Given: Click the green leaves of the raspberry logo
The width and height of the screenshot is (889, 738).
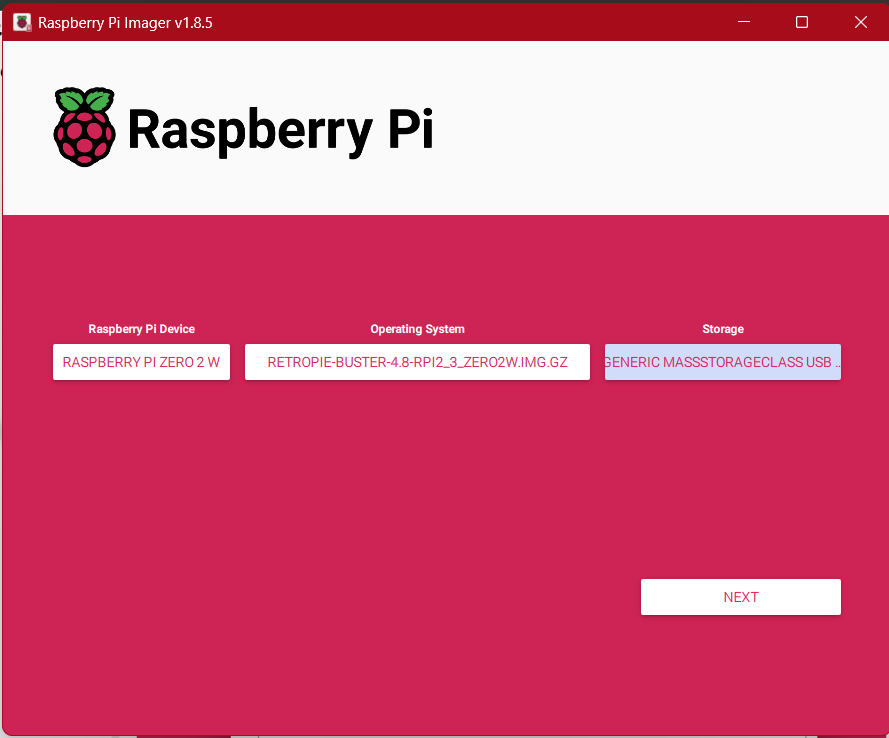Looking at the screenshot, I should pos(84,99).
